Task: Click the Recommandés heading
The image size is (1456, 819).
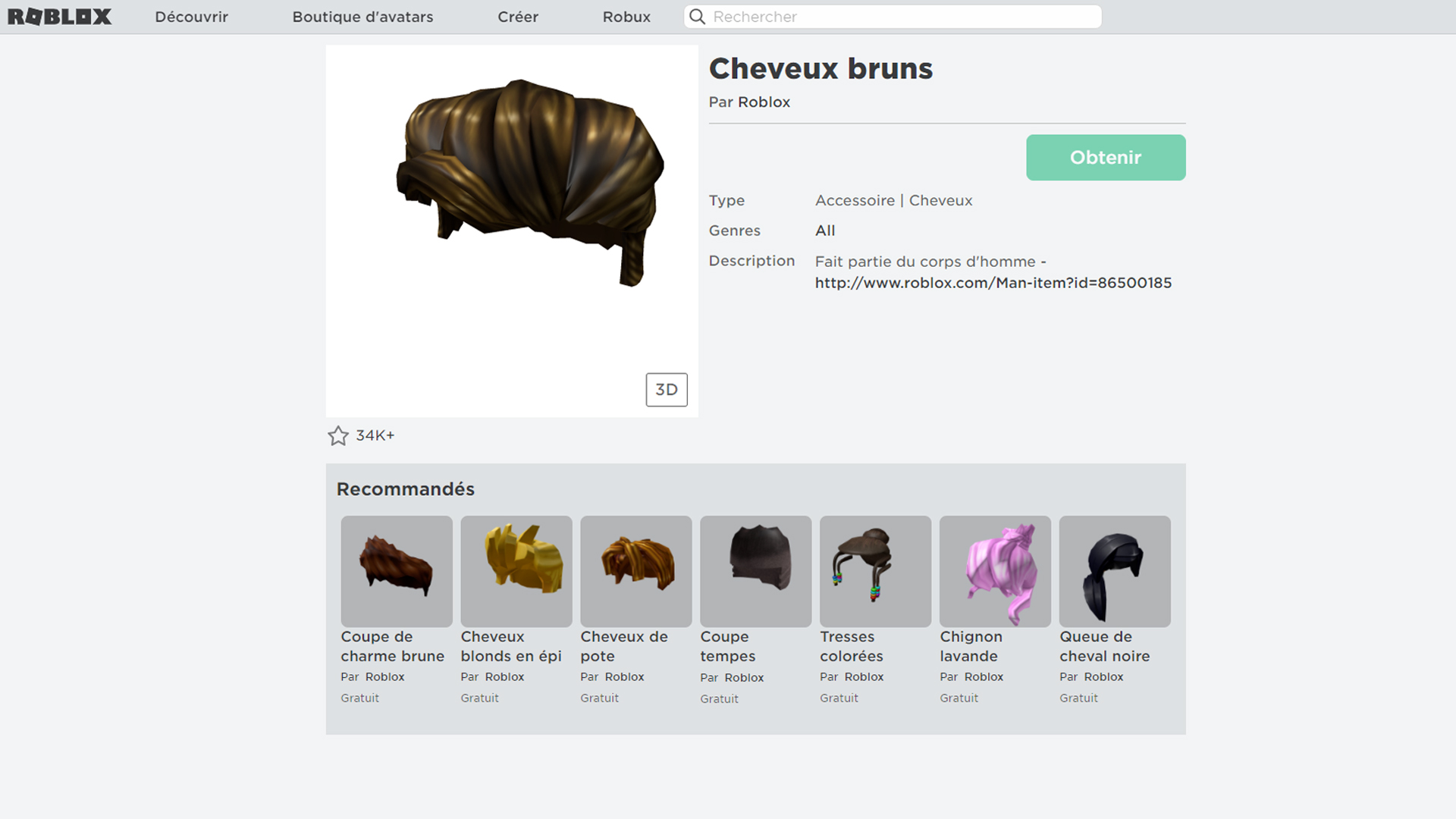Action: (406, 489)
